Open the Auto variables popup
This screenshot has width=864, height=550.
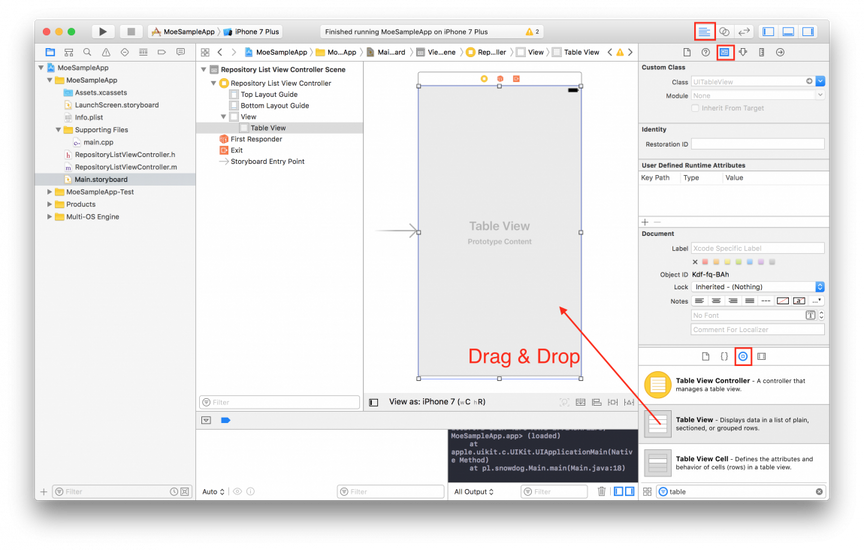click(x=213, y=492)
